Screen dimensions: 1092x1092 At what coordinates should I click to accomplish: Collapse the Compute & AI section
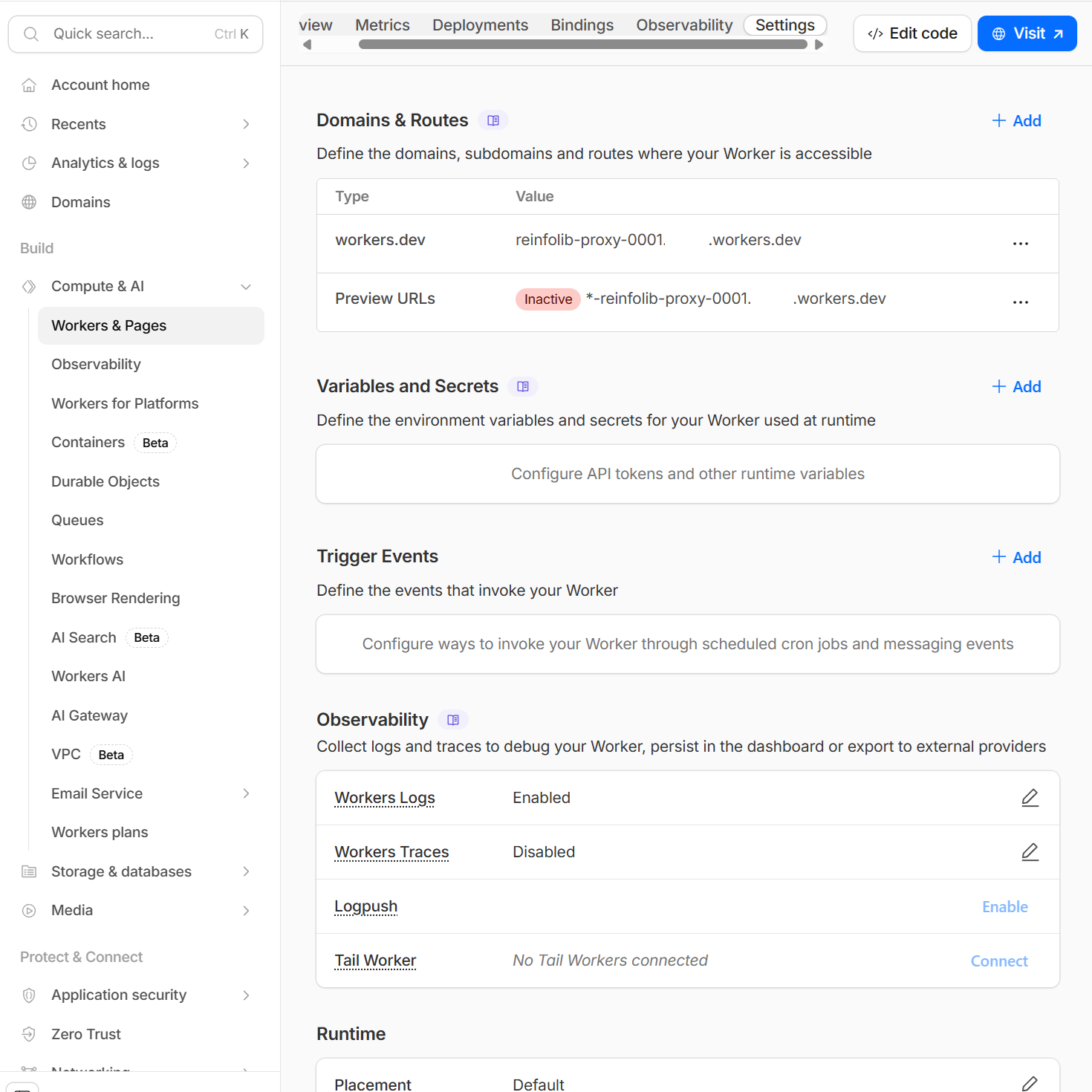tap(246, 287)
